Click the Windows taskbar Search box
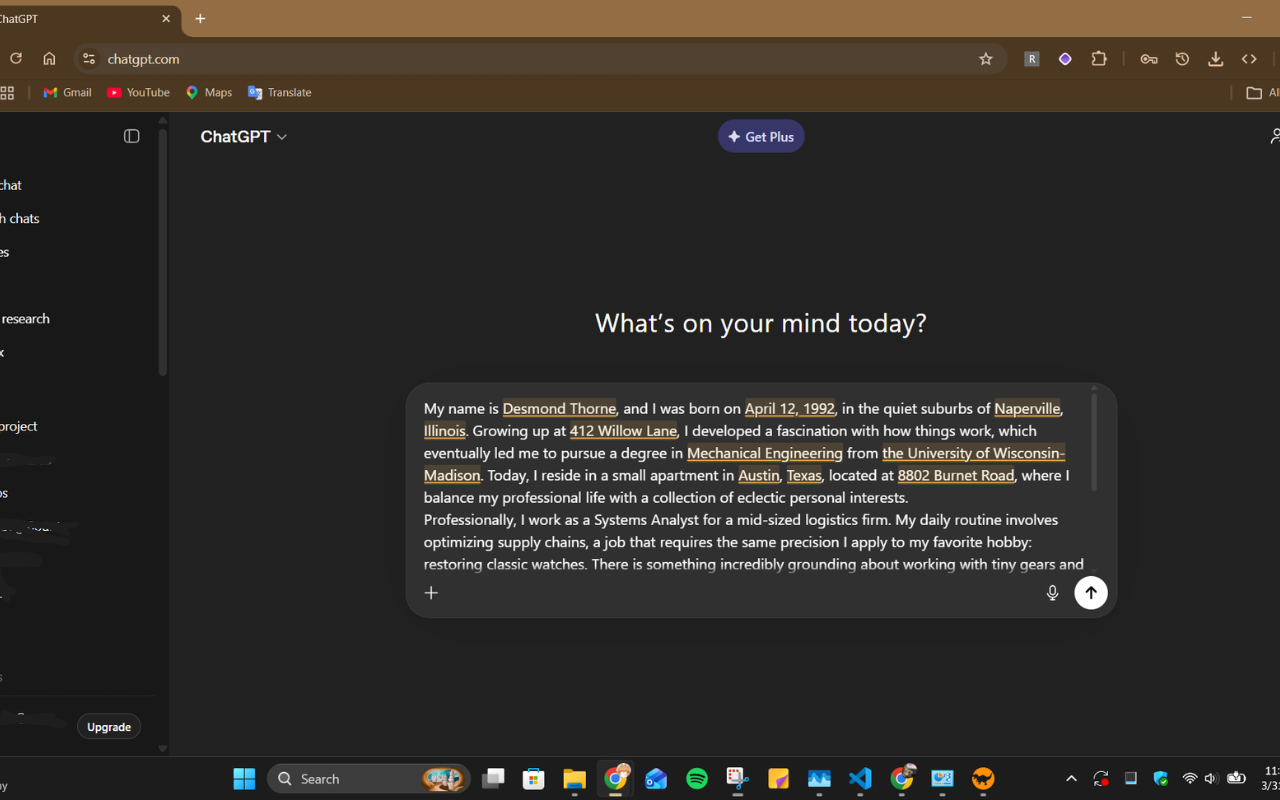This screenshot has width=1280, height=800. click(368, 779)
